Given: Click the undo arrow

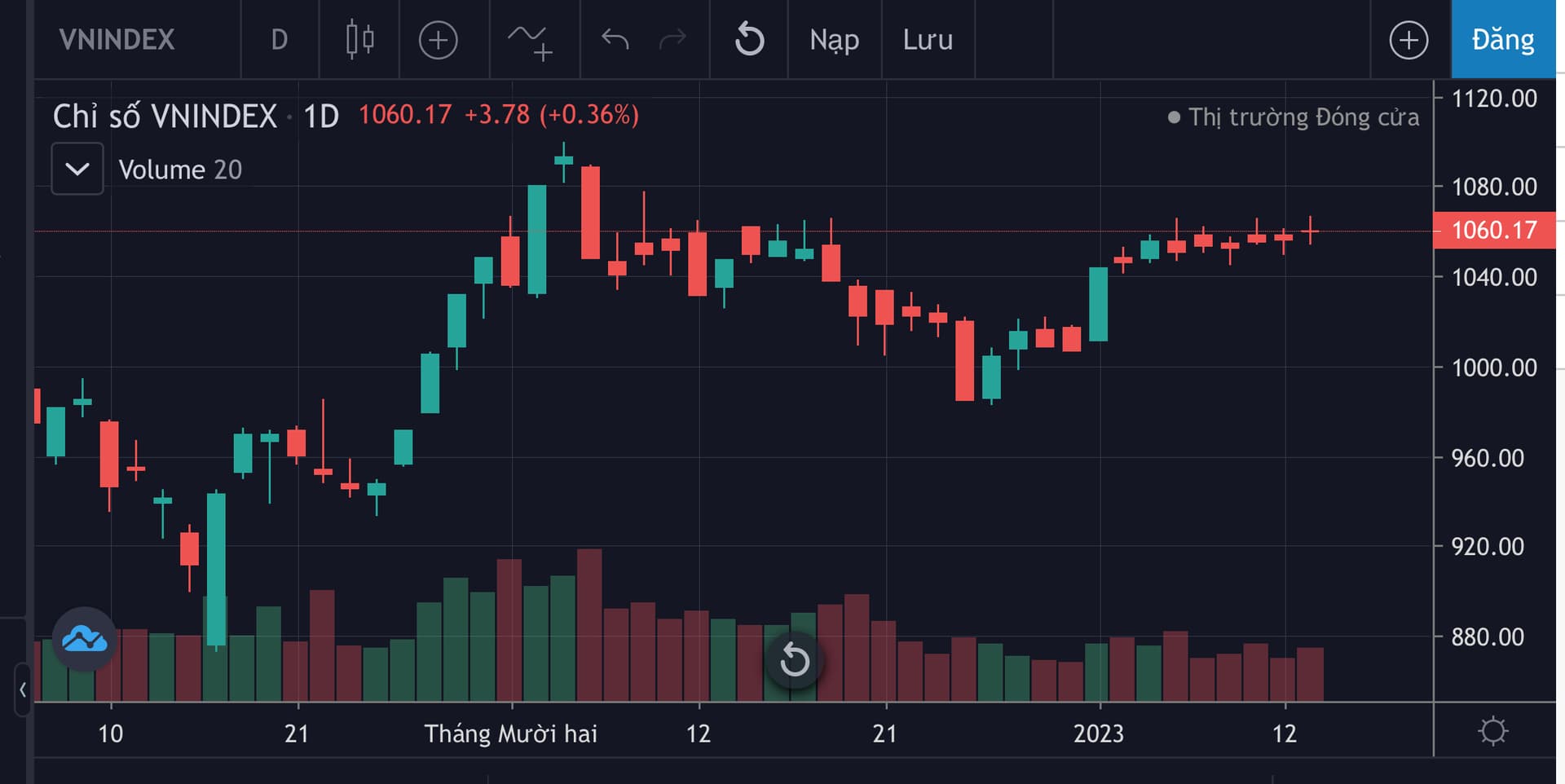Looking at the screenshot, I should [615, 39].
